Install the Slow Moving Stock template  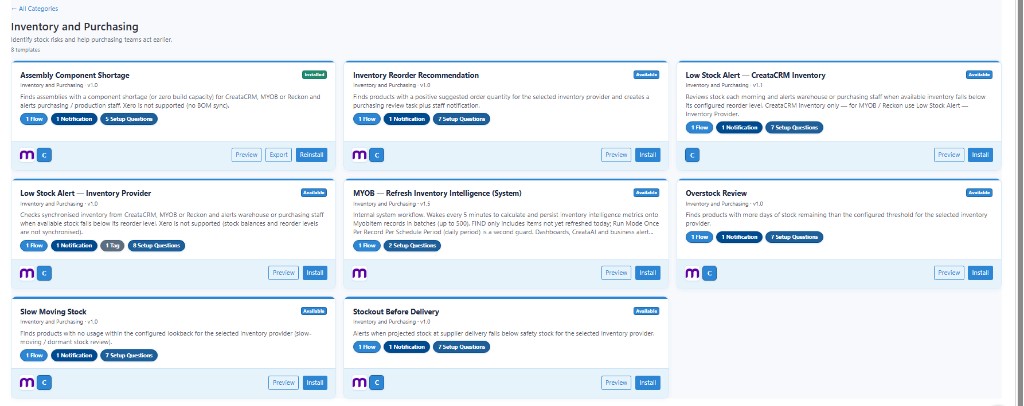(315, 383)
